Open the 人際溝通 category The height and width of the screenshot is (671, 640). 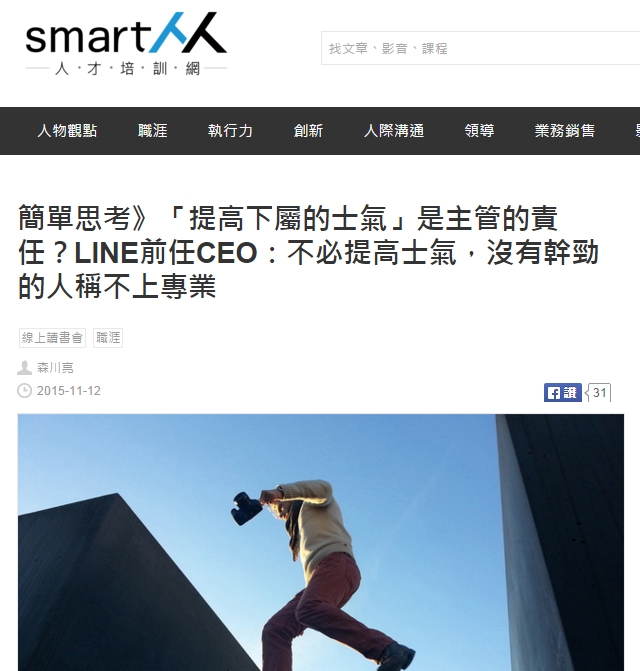pyautogui.click(x=394, y=131)
